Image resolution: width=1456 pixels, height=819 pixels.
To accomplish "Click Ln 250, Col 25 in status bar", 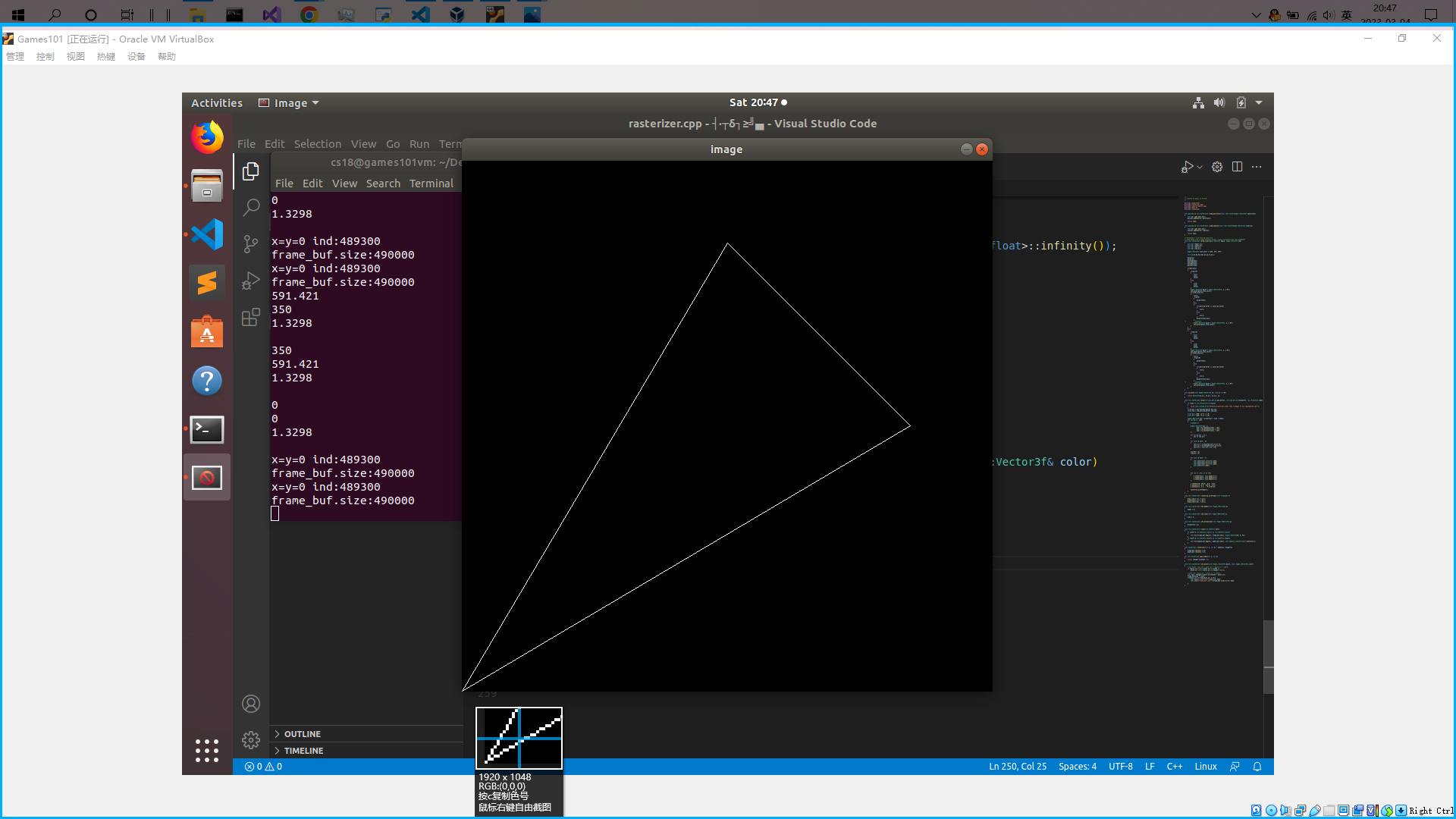I will [1018, 767].
